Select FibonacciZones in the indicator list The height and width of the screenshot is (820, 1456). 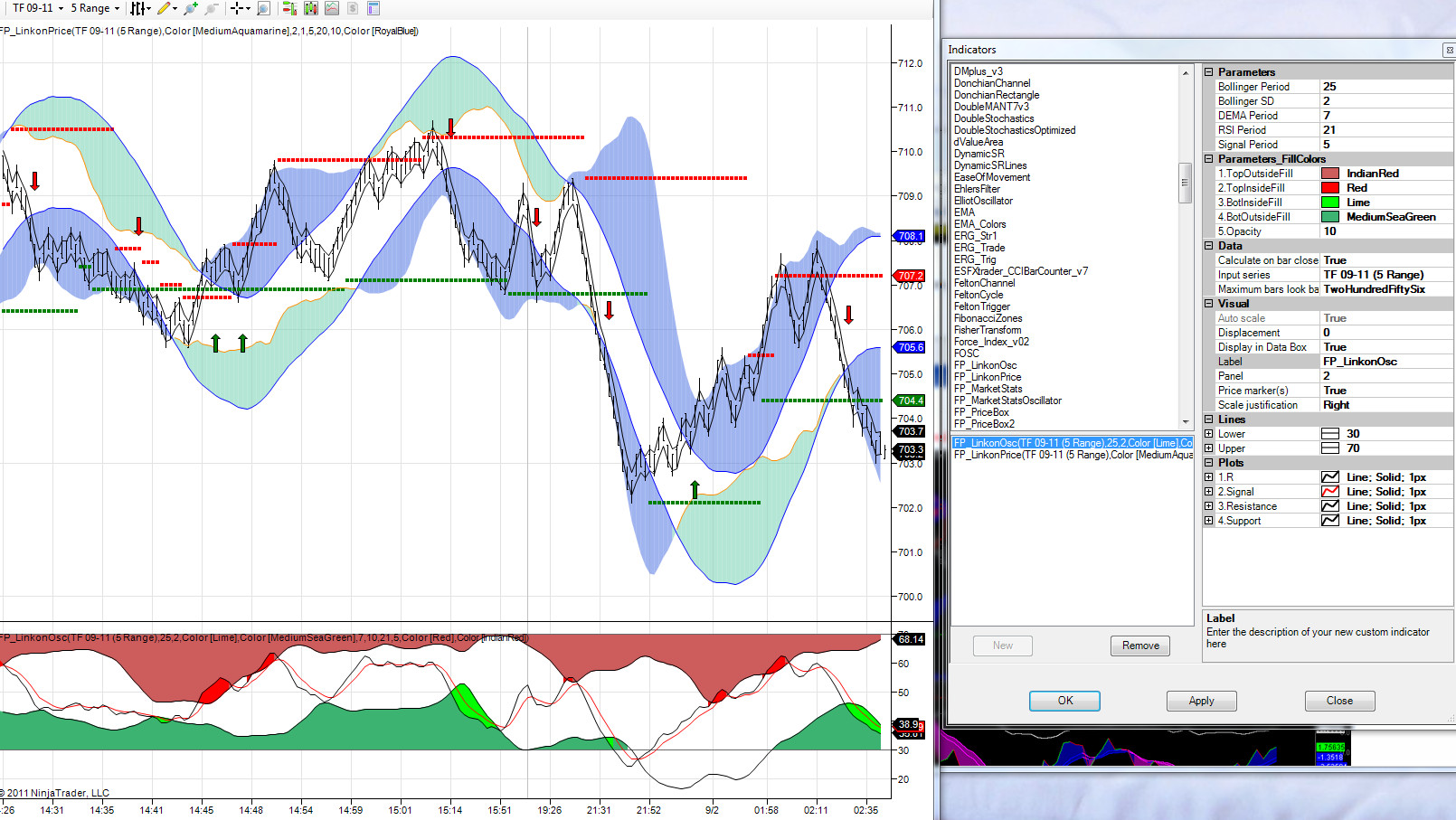[x=988, y=318]
